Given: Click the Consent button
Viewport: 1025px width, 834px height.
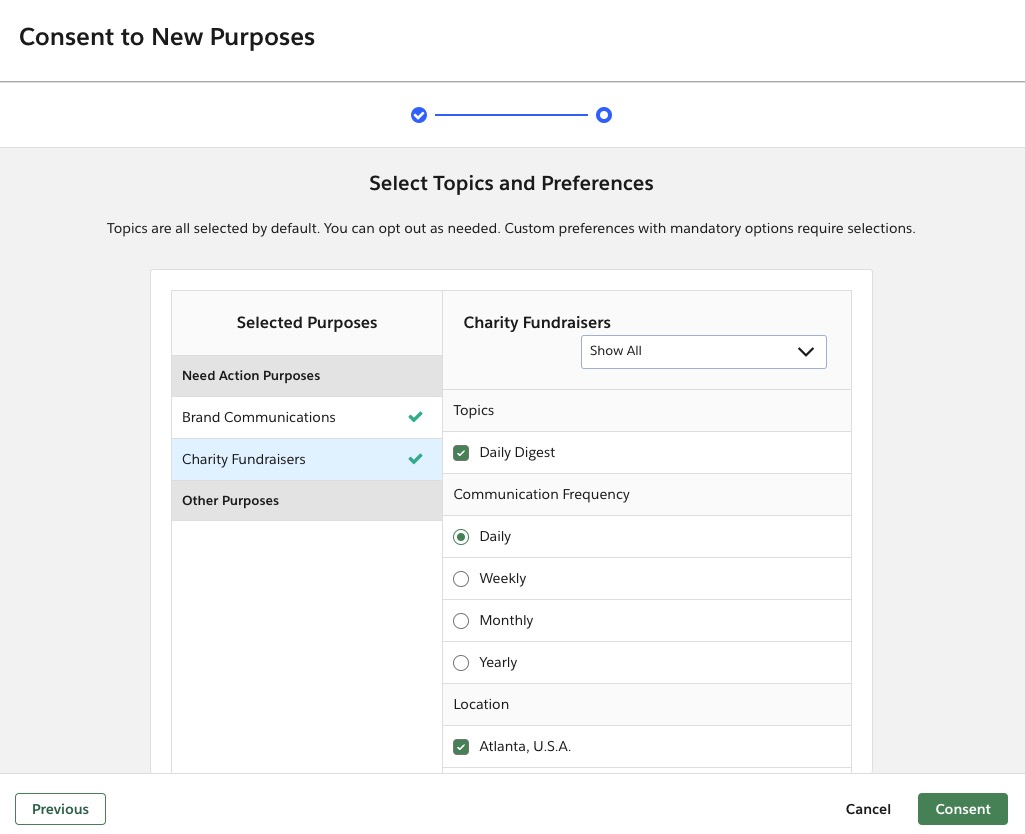Looking at the screenshot, I should [962, 809].
